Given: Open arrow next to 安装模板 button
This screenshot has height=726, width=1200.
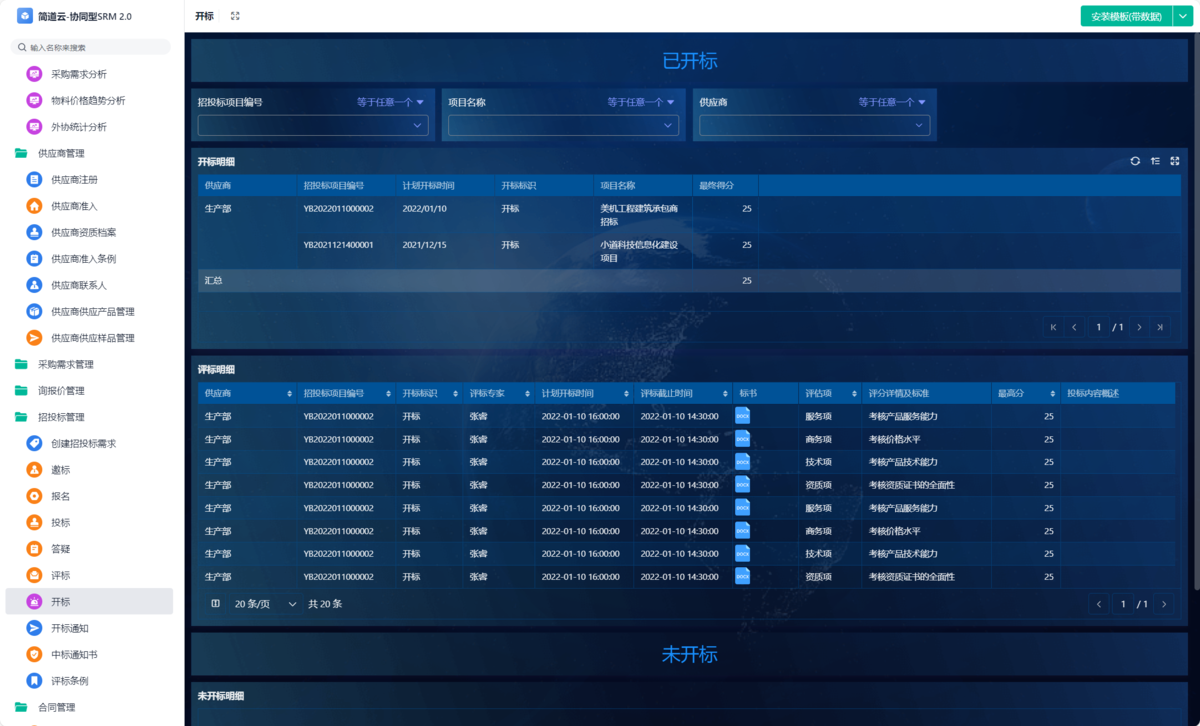Looking at the screenshot, I should click(1182, 16).
